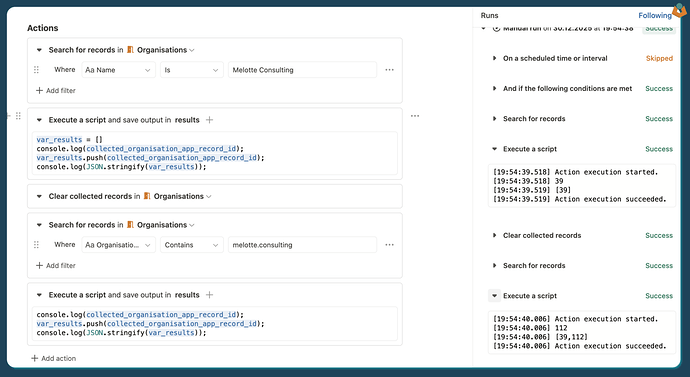690x377 pixels.
Task: Select log line '[19:54:40.006] 112'
Action: click(530, 328)
